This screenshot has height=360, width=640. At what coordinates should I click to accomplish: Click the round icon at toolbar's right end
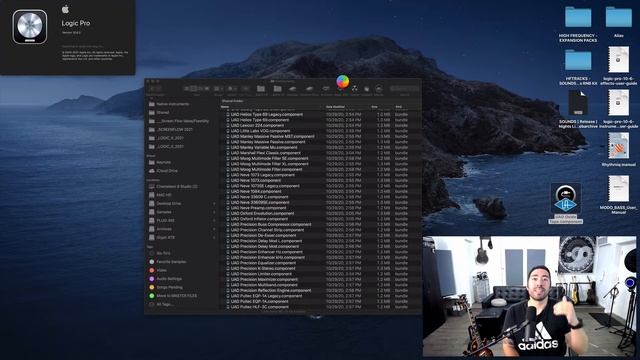[x=379, y=89]
